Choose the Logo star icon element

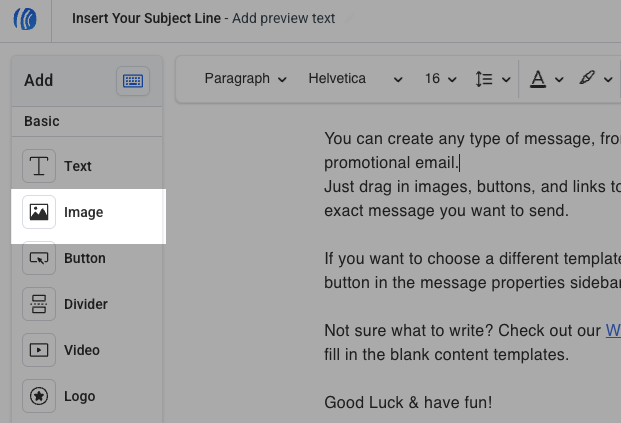tap(39, 396)
